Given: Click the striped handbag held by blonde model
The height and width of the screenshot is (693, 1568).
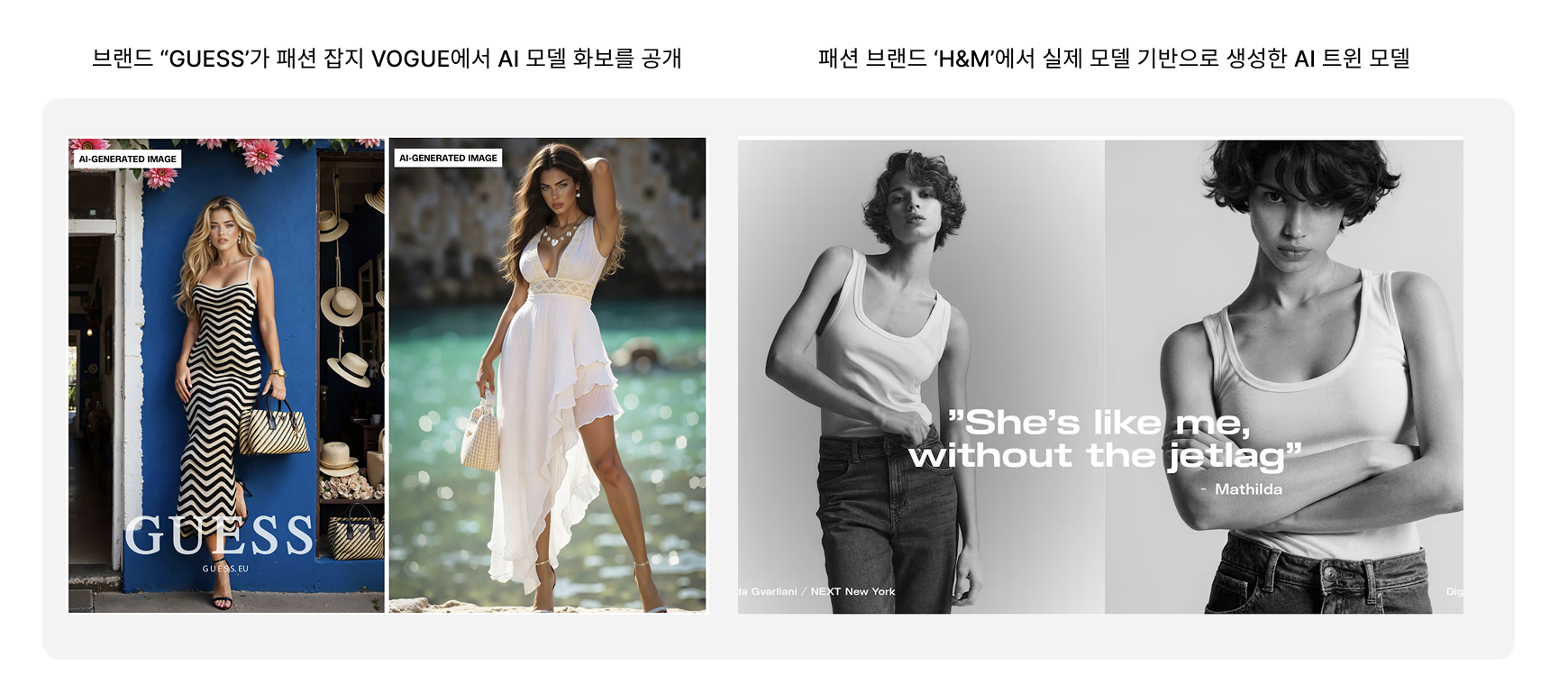Looking at the screenshot, I should pos(274,425).
